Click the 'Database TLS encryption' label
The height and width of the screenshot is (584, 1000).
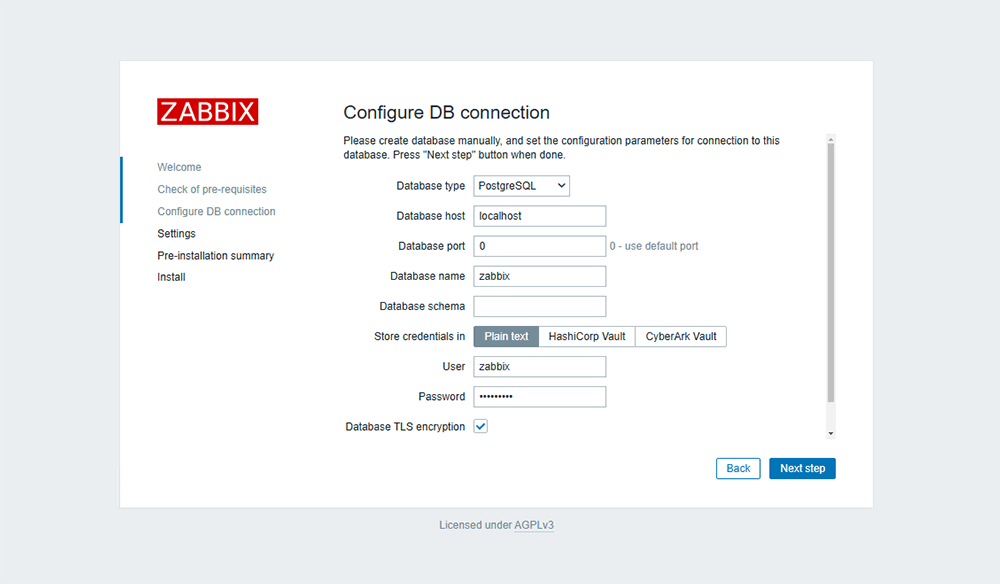pyautogui.click(x=405, y=427)
